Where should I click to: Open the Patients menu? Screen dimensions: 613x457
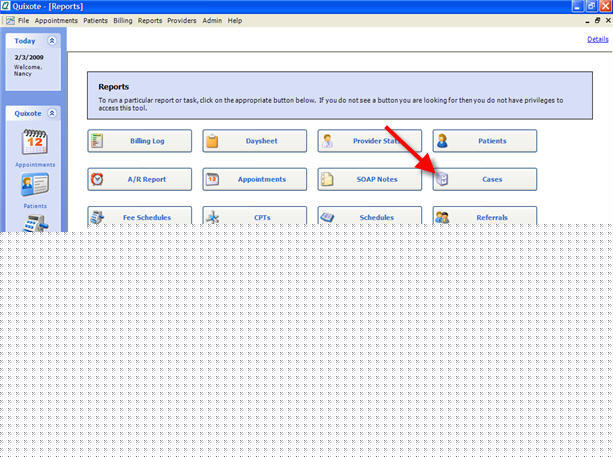coord(95,20)
